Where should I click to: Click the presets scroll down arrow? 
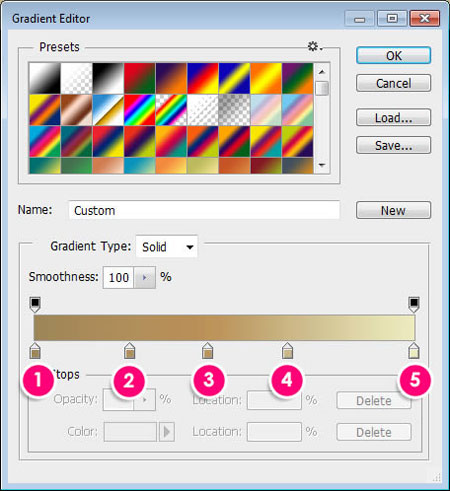322,165
